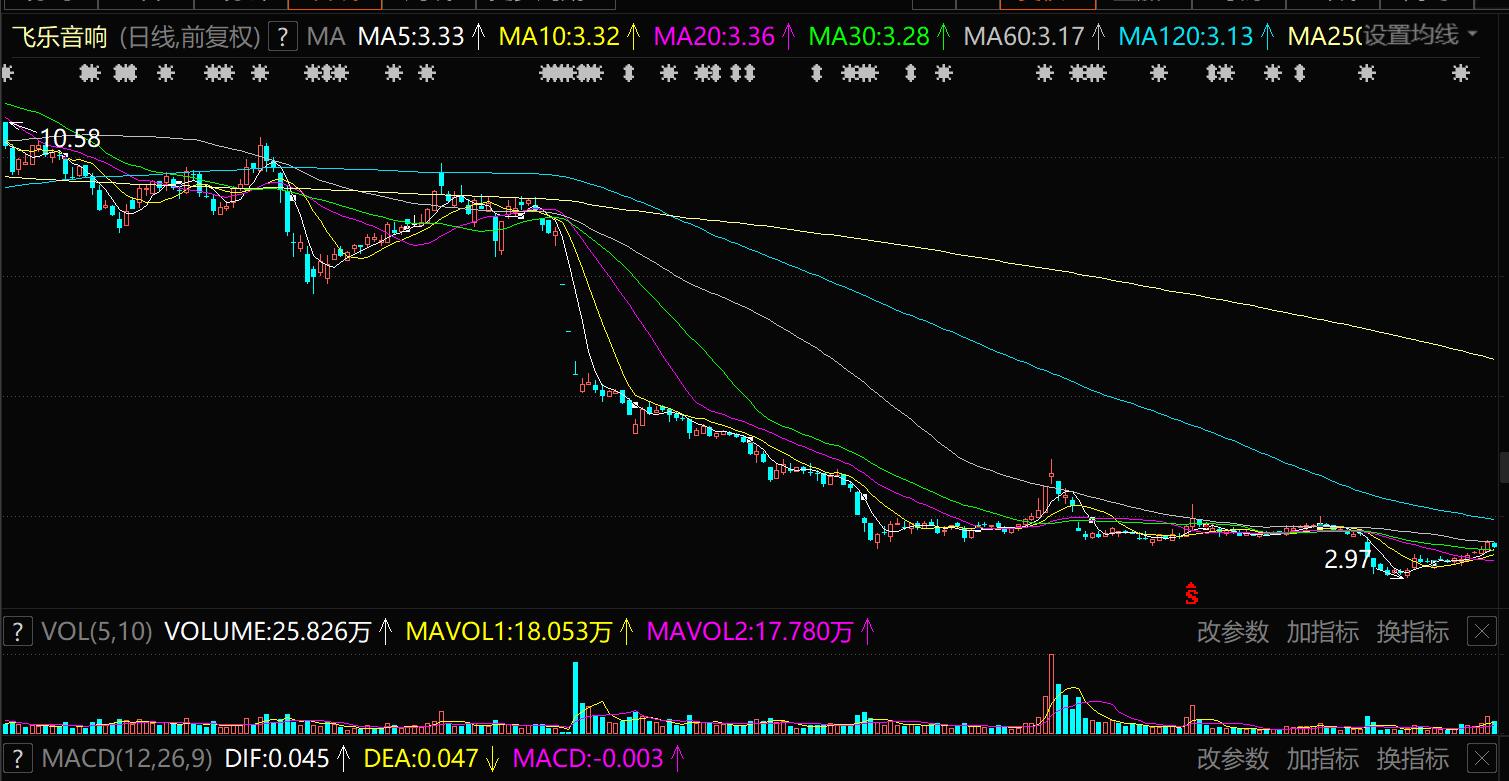Click the leftmost info marker in top row
The image size is (1509, 781).
click(x=8, y=73)
